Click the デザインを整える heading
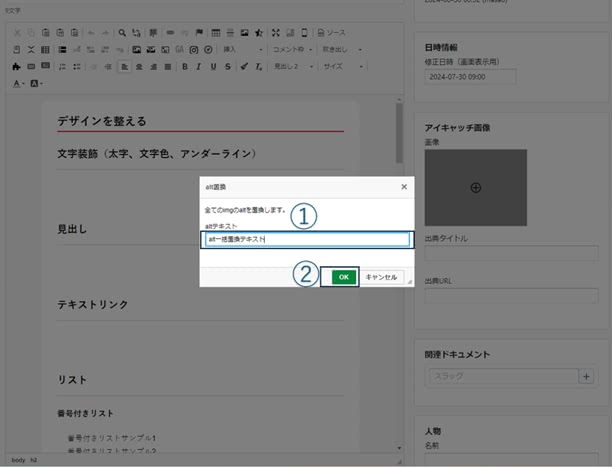 (102, 121)
